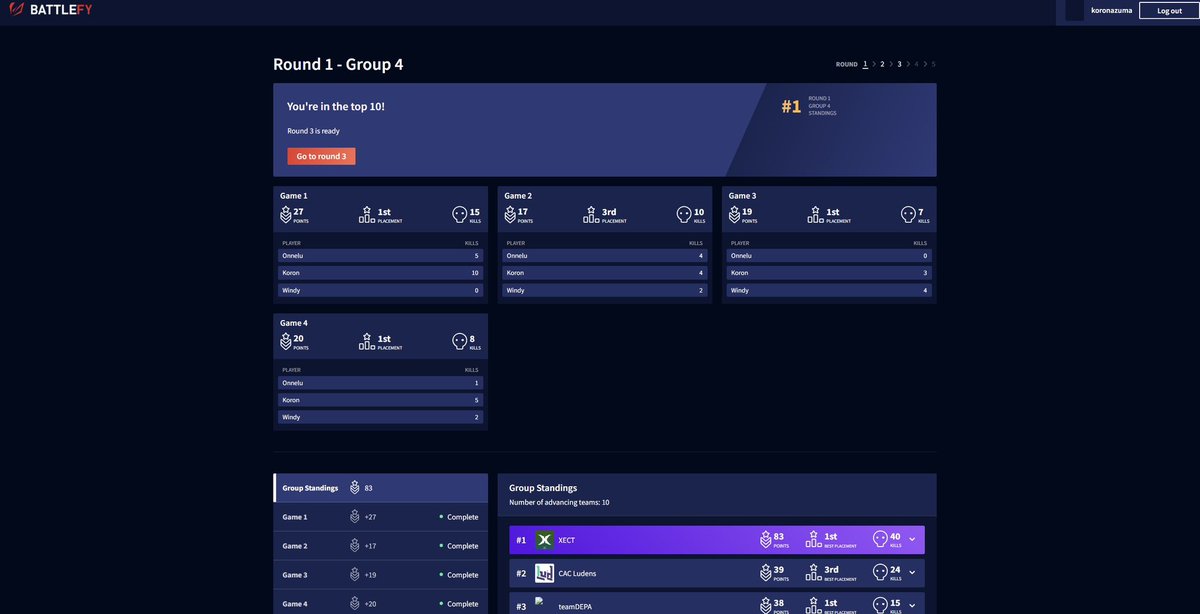Go to round 5 in pagination
The height and width of the screenshot is (614, 1200).
tap(933, 64)
